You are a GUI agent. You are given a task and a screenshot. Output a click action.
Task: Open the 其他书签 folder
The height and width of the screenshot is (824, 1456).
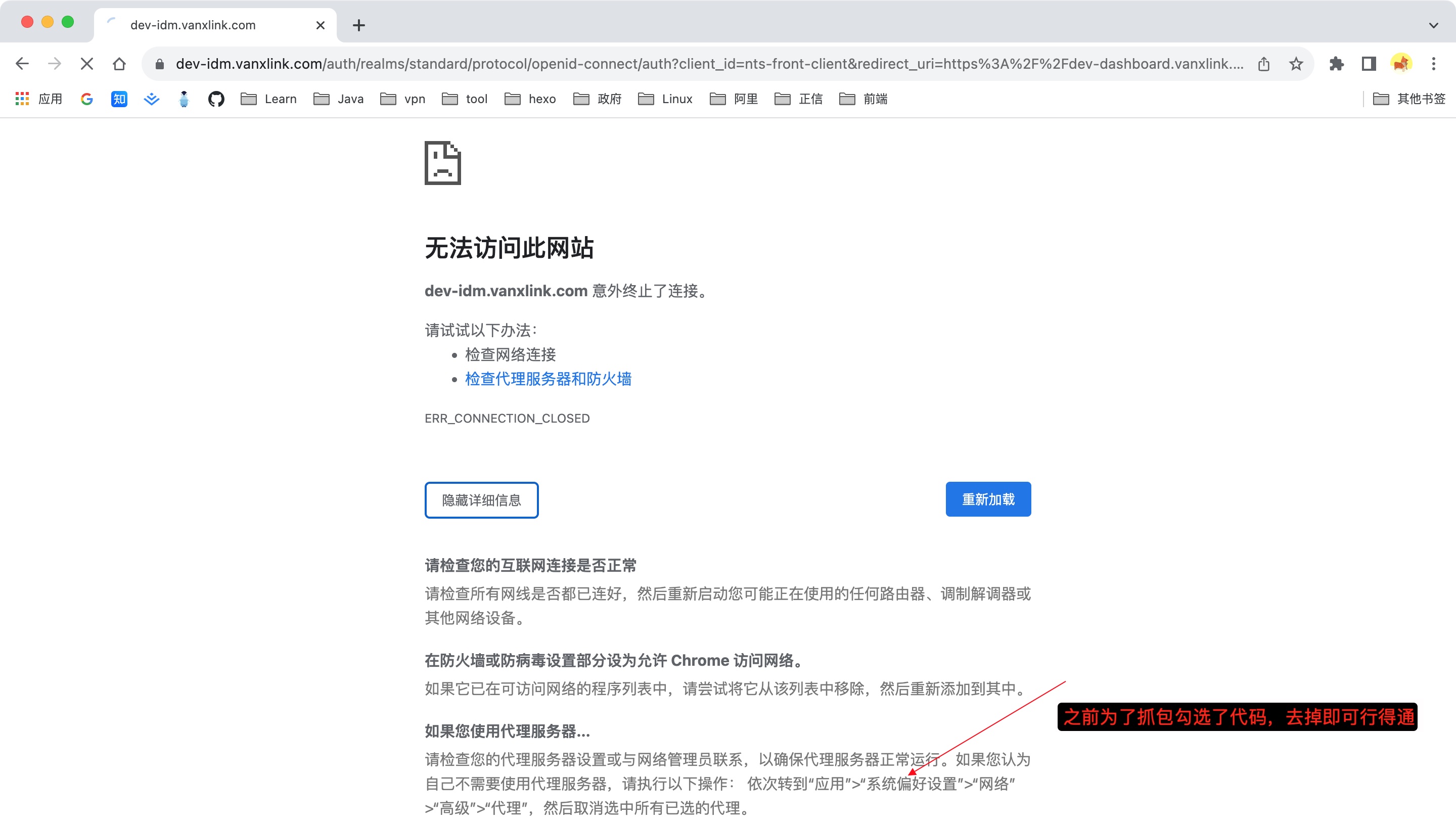(x=1409, y=99)
